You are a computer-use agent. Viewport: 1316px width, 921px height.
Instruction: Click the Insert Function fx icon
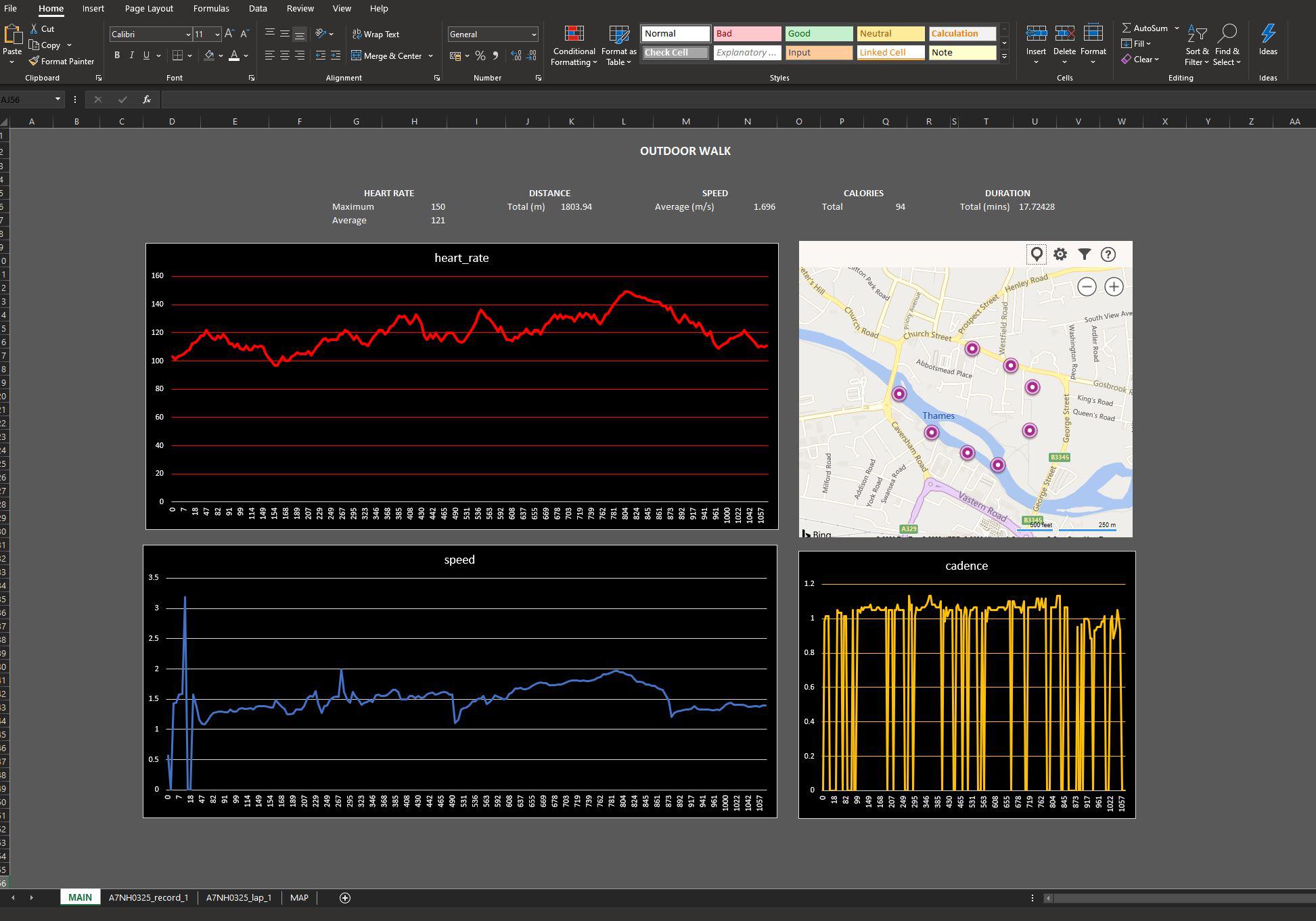point(147,99)
